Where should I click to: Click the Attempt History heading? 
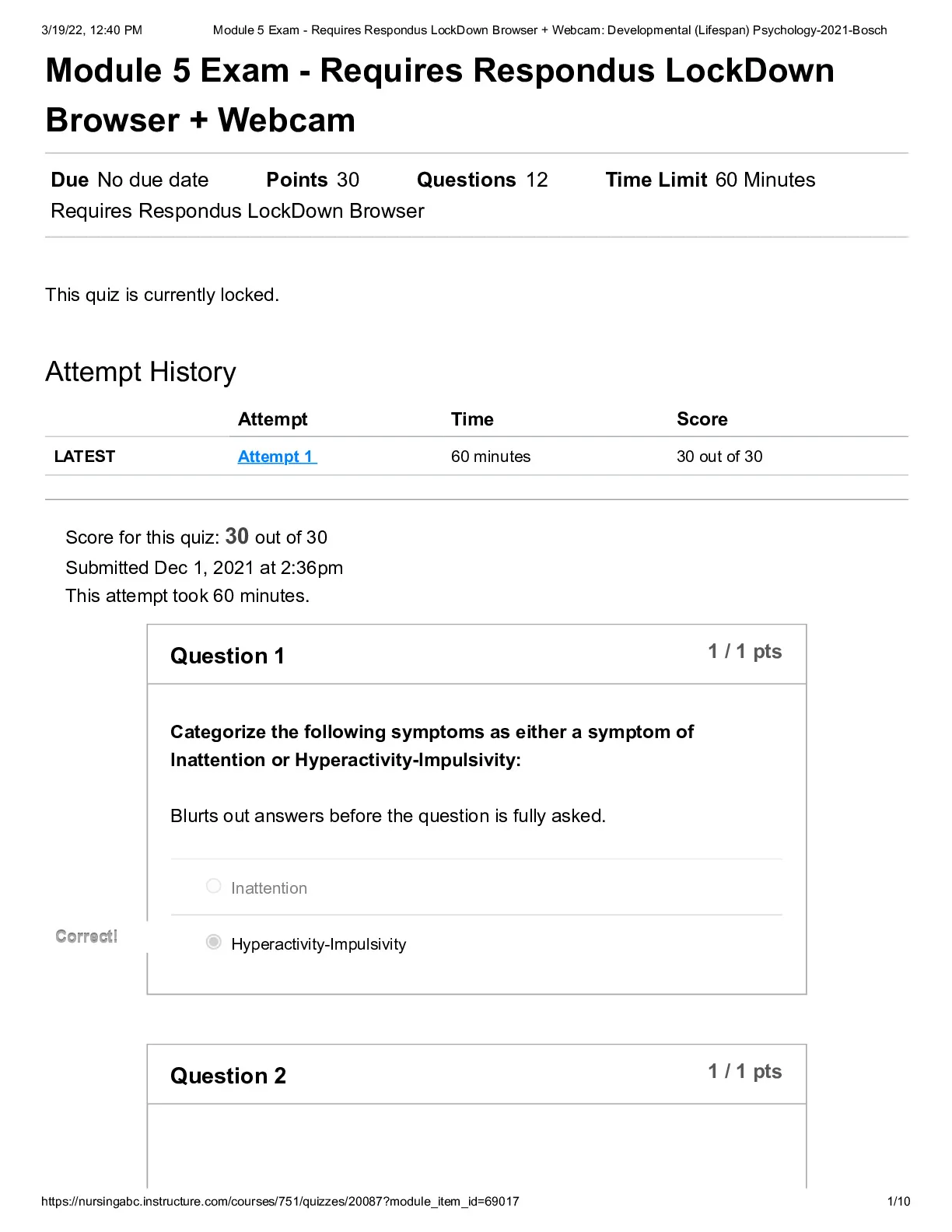141,372
